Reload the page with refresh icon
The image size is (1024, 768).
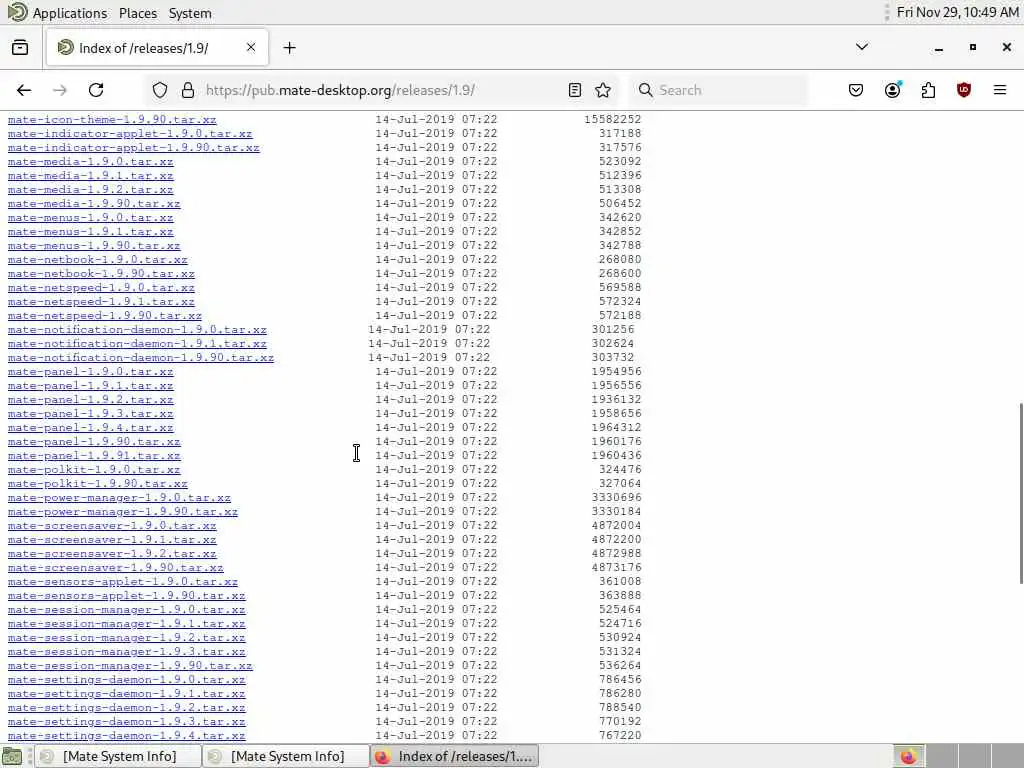[96, 90]
